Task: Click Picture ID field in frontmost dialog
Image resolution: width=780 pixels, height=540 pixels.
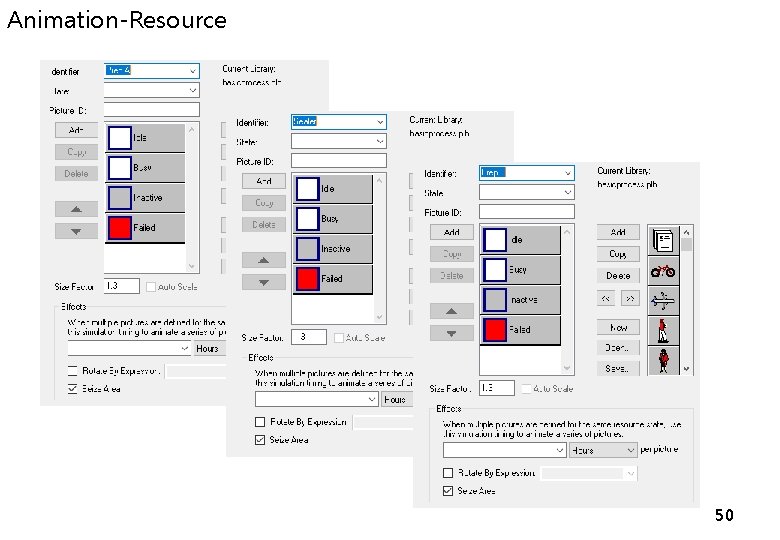Action: pyautogui.click(x=526, y=212)
